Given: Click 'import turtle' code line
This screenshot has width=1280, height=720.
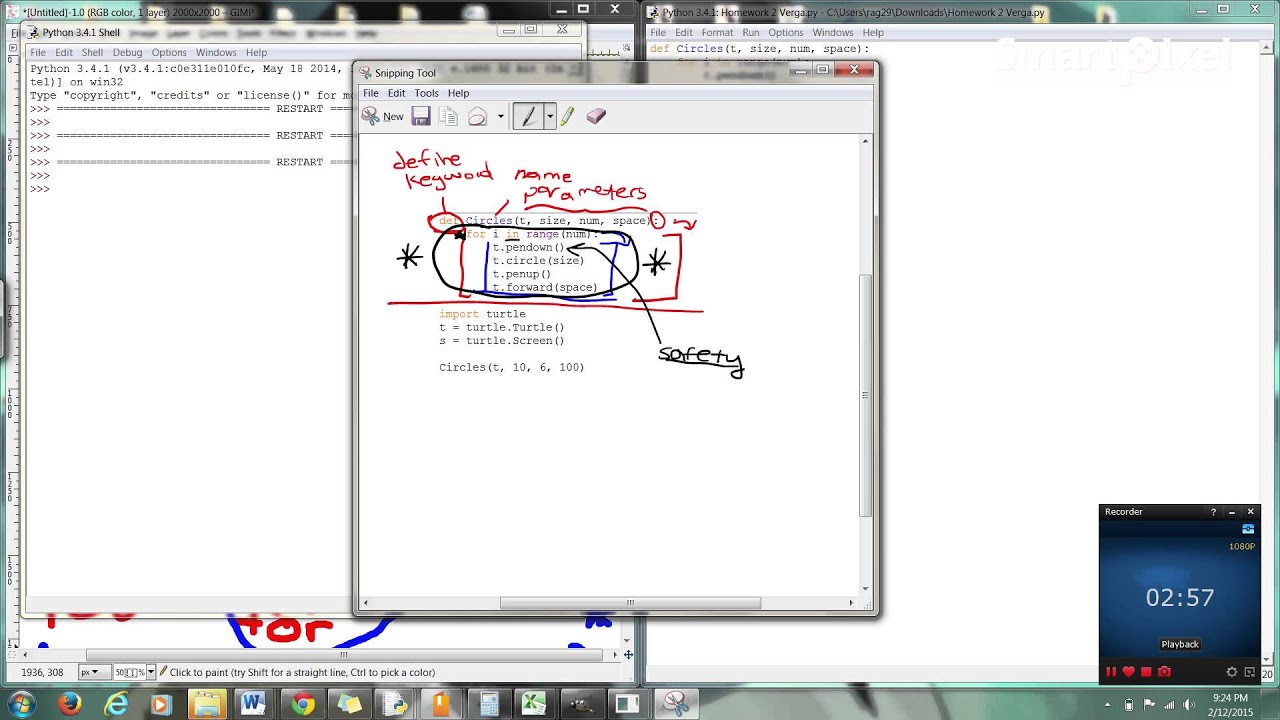Looking at the screenshot, I should click(x=482, y=314).
